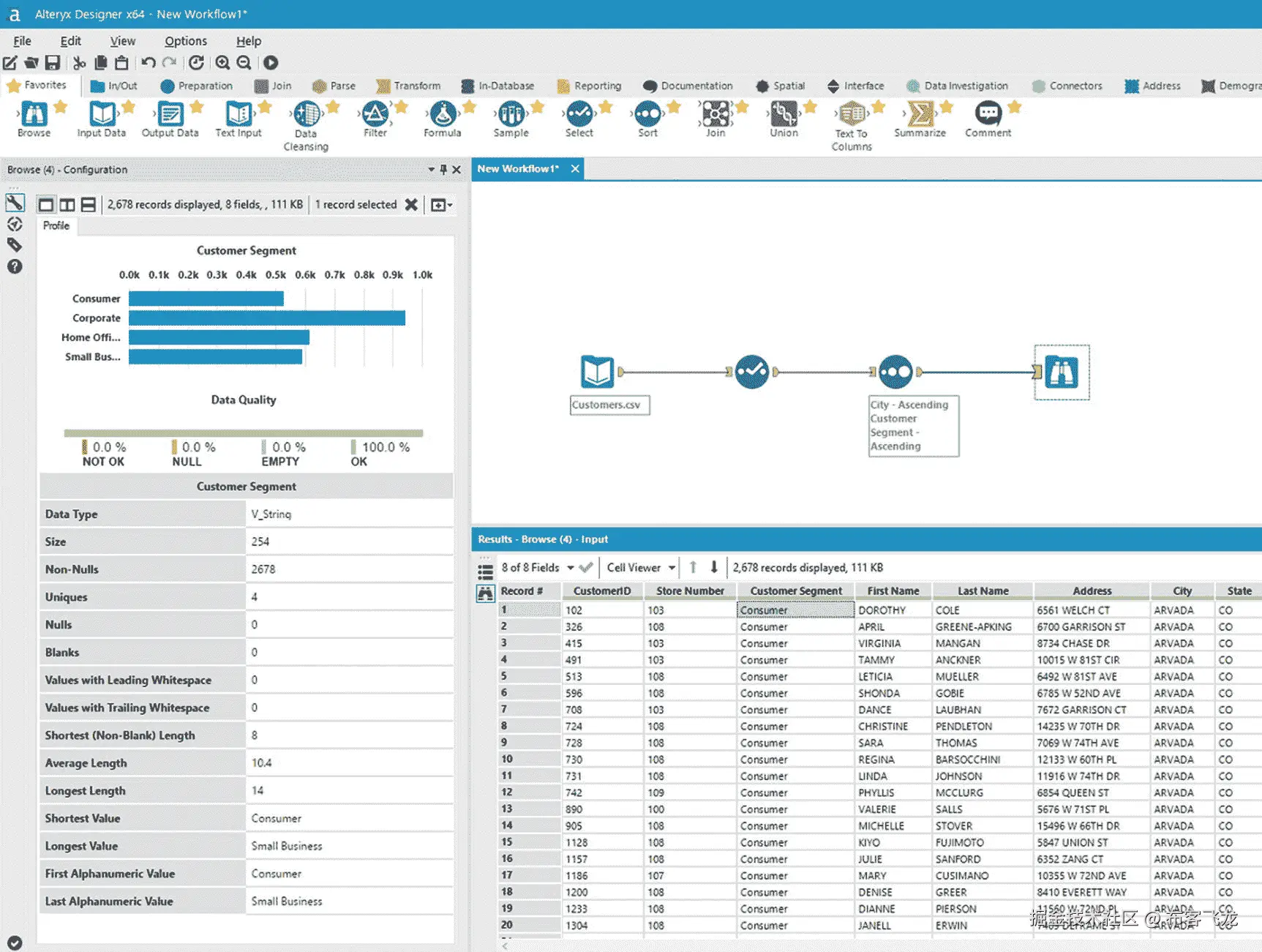This screenshot has height=952, width=1262.
Task: Toggle favorite star on Comment tool
Action: [x=1015, y=108]
